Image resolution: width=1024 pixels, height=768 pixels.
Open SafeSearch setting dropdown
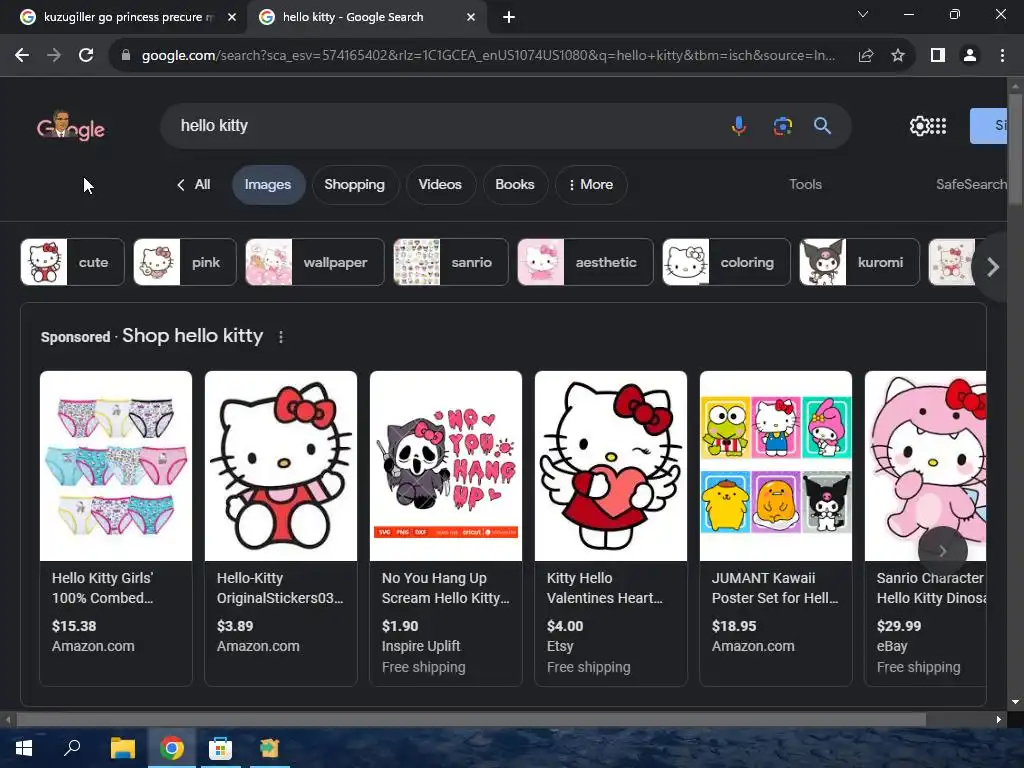coord(971,185)
